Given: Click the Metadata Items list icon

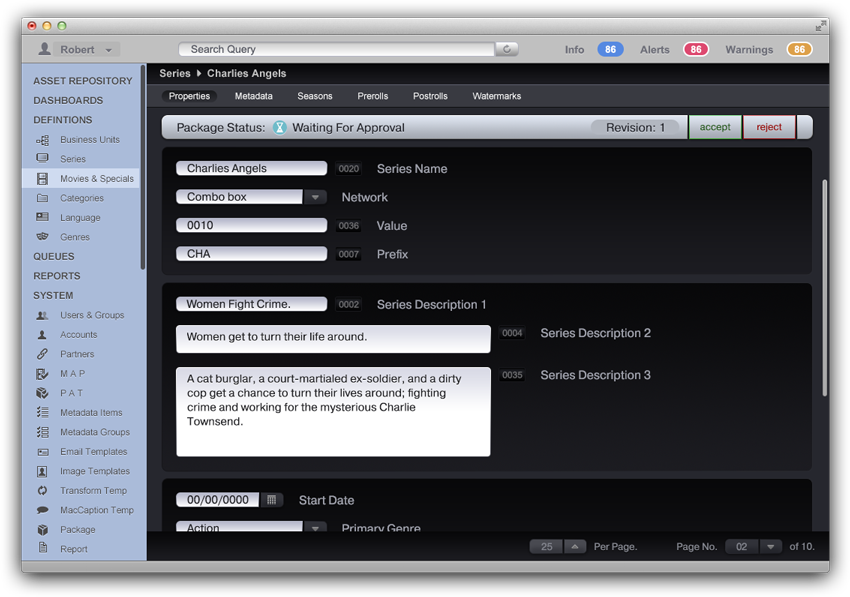Looking at the screenshot, I should (42, 412).
